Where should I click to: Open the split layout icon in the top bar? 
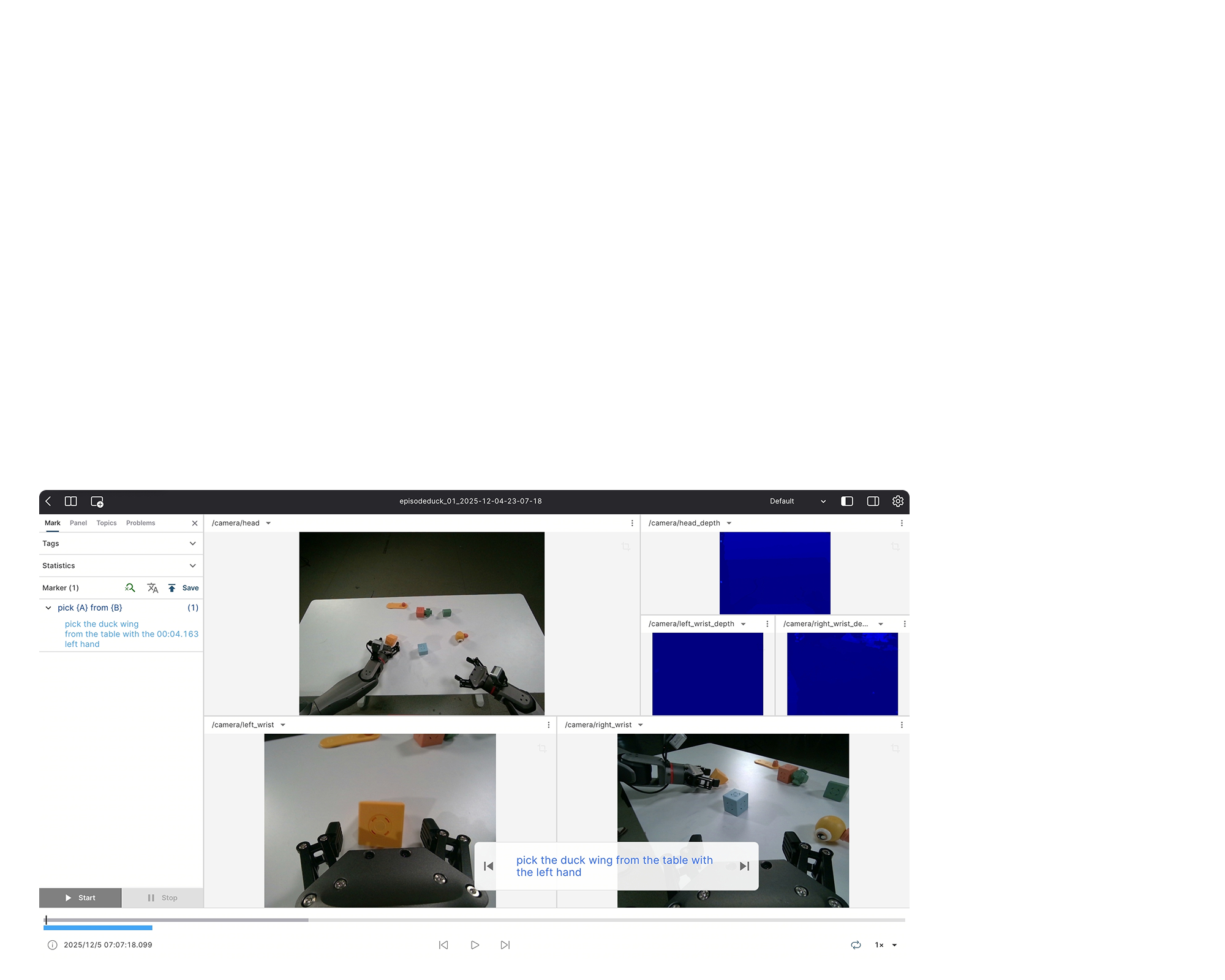[71, 501]
